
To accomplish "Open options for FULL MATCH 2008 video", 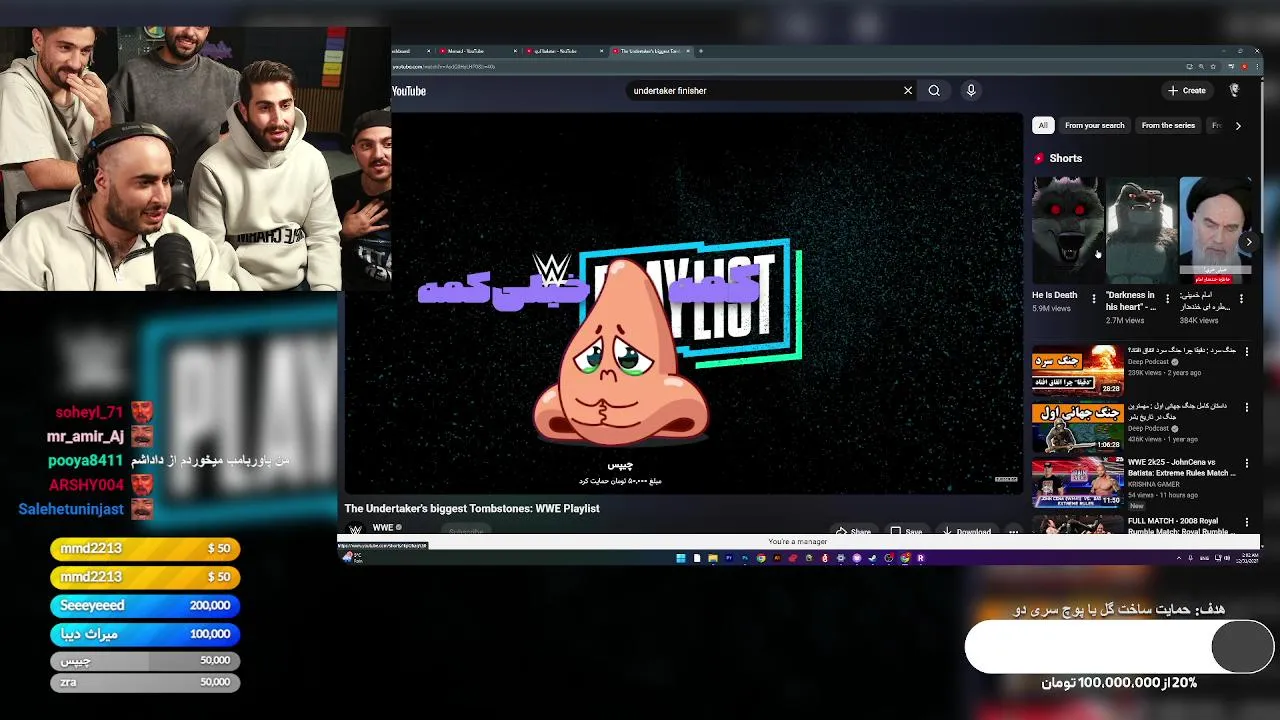I will [x=1246, y=521].
